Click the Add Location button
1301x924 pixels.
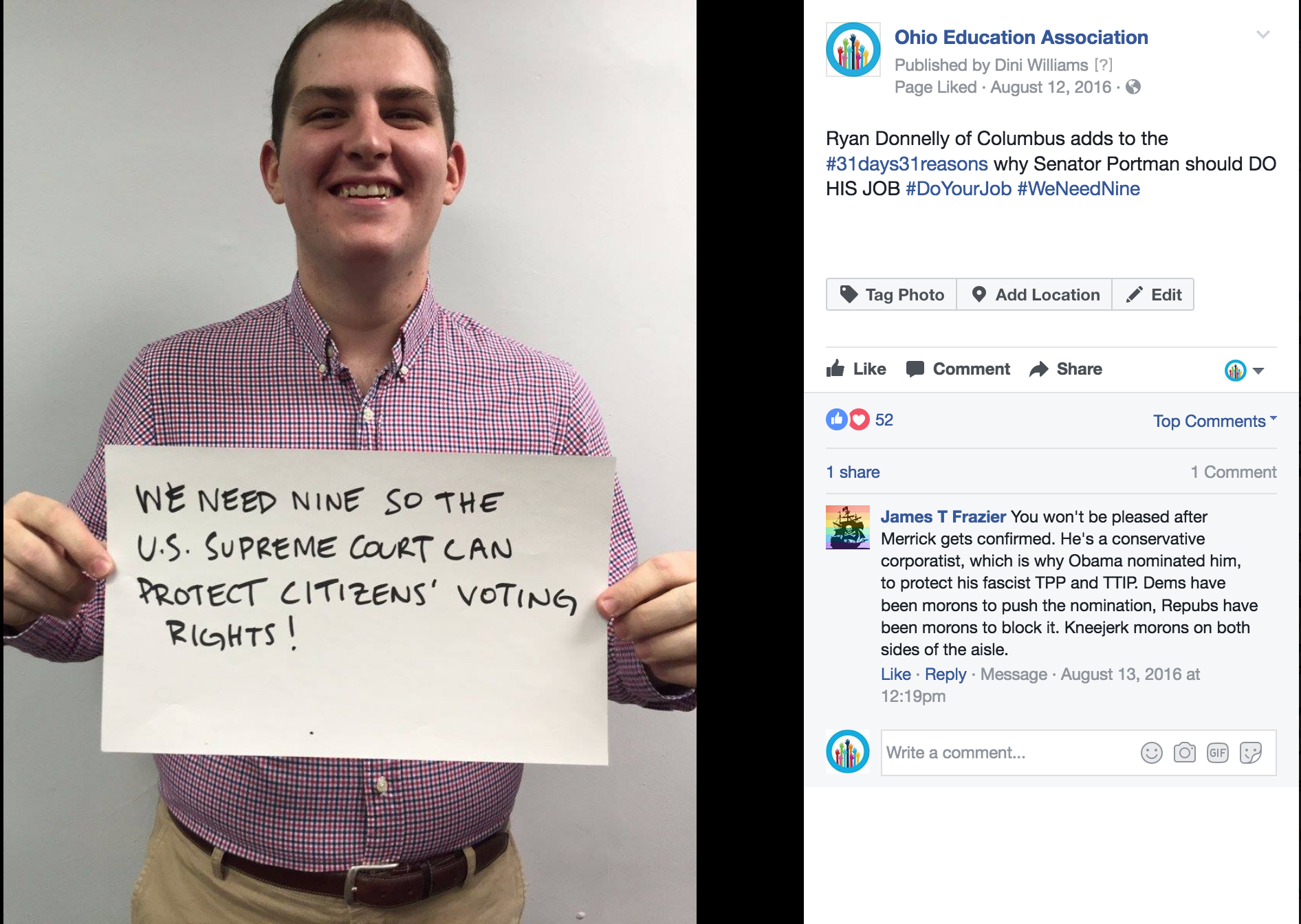click(x=1034, y=294)
